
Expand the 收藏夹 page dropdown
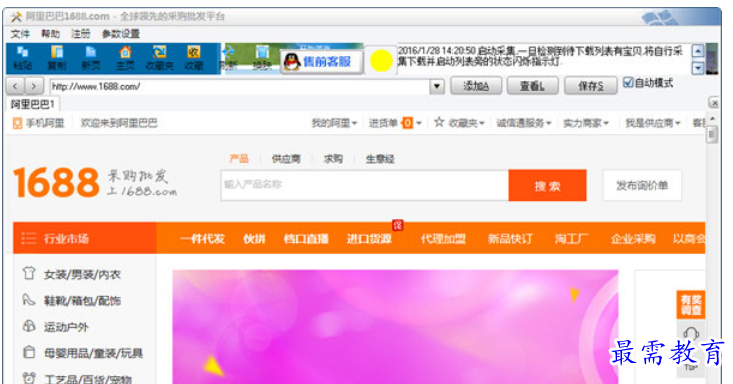[481, 123]
